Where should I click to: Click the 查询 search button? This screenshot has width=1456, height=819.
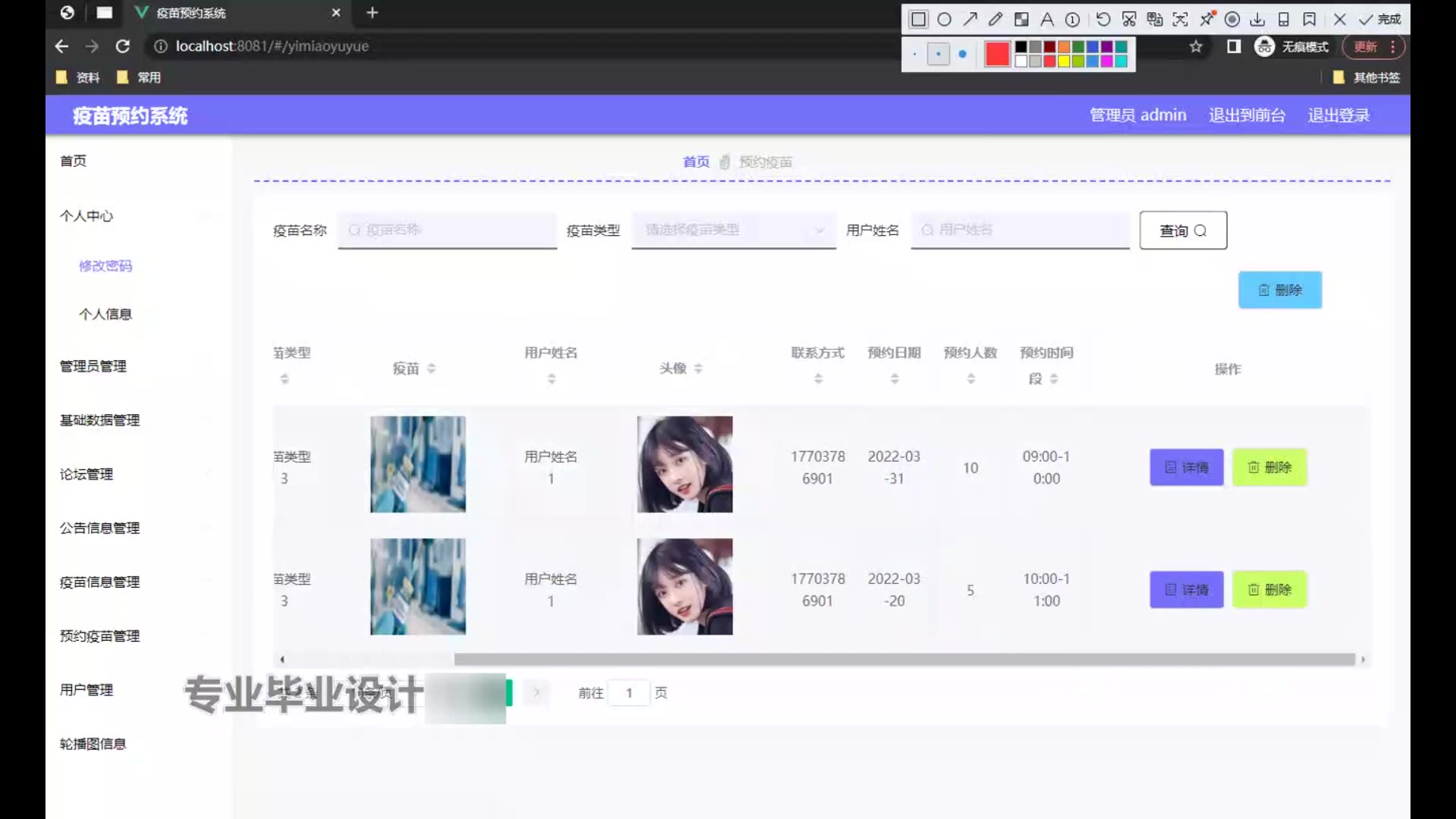(x=1183, y=231)
